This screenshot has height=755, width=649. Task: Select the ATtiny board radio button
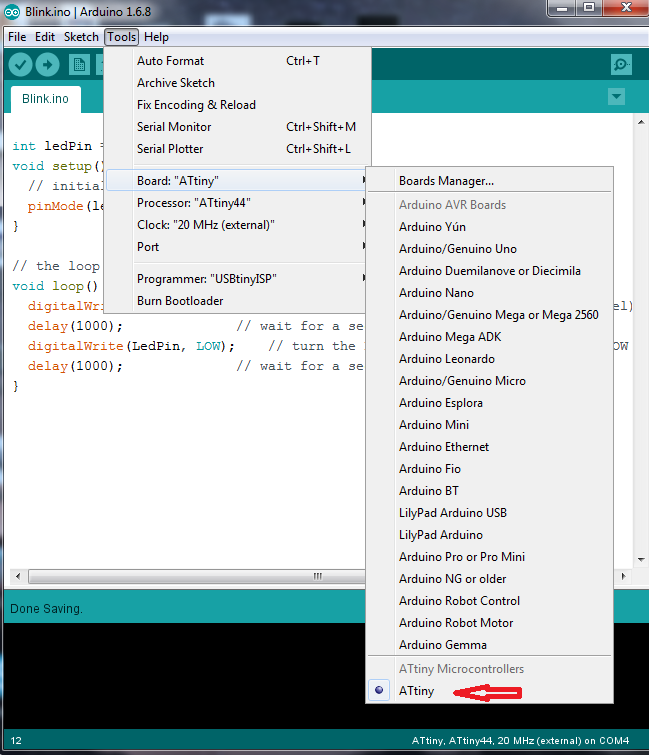[x=379, y=690]
